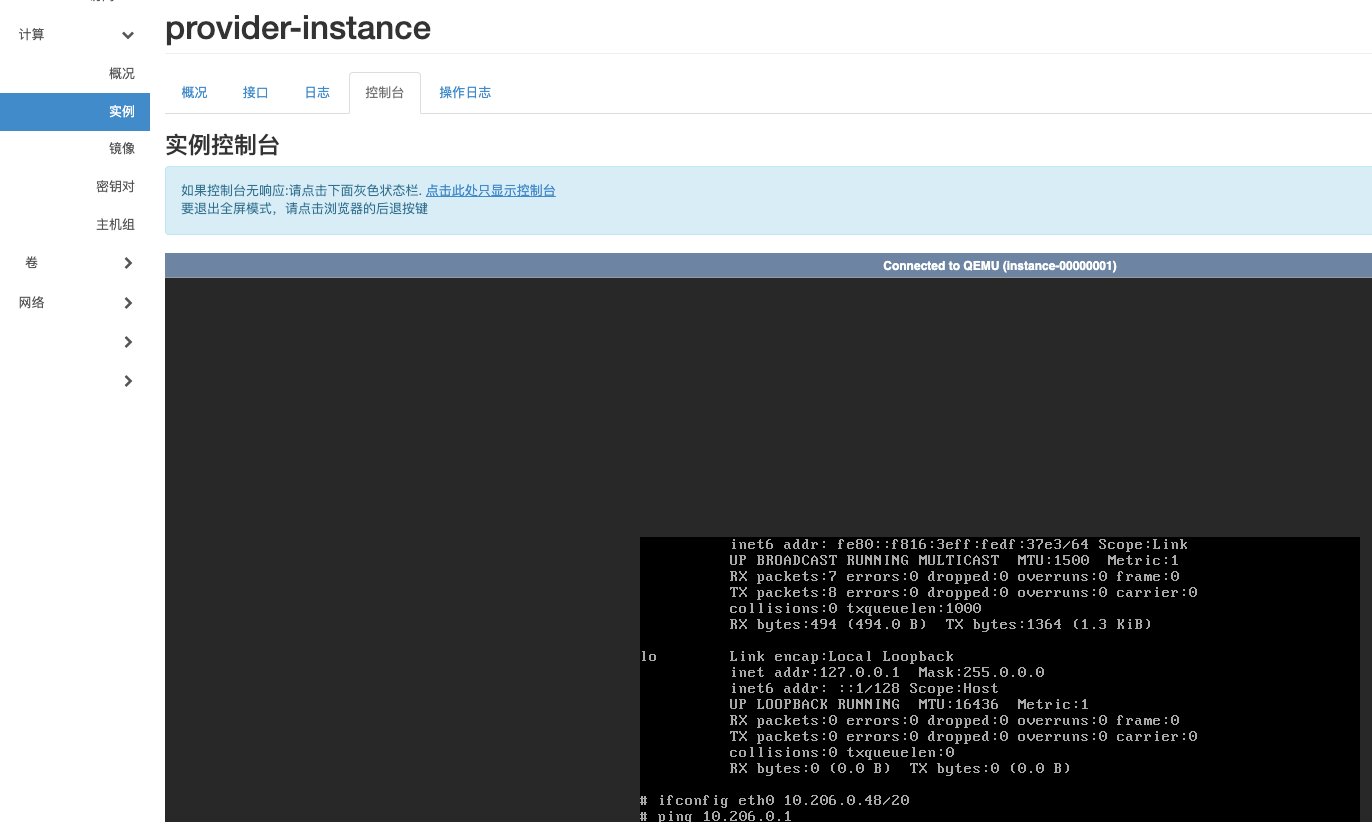Select the highlighted 实例 sidebar item
The height and width of the screenshot is (822, 1372).
75,112
